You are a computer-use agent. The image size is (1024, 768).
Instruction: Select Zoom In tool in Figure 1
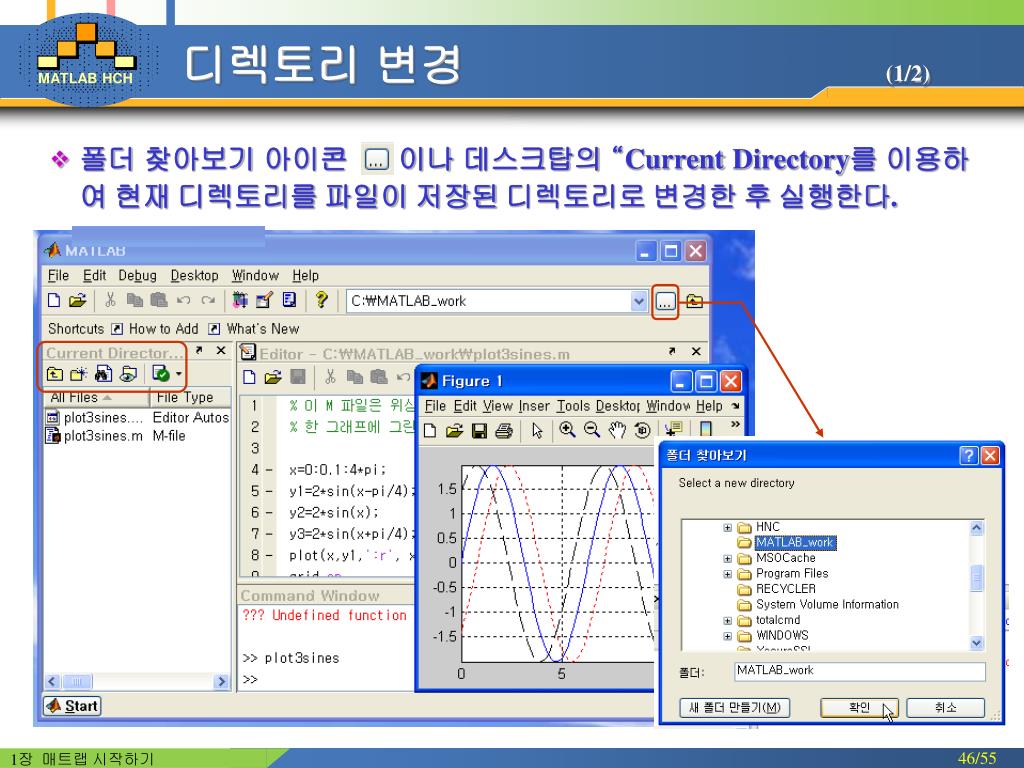[x=567, y=430]
